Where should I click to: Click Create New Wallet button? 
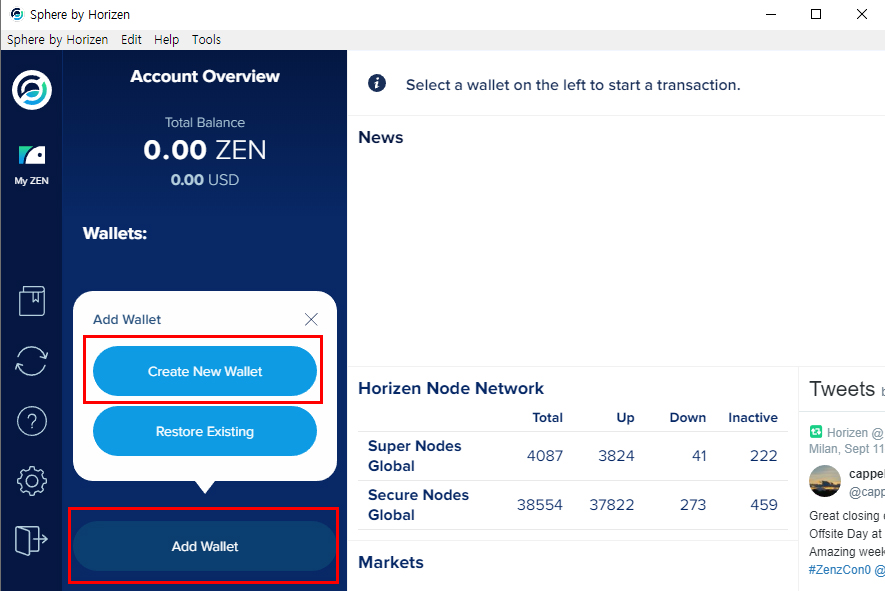pyautogui.click(x=205, y=371)
